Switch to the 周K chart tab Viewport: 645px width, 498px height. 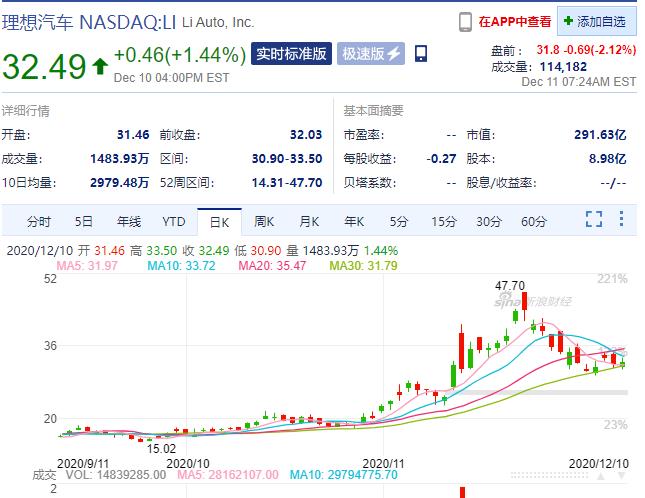tap(264, 222)
